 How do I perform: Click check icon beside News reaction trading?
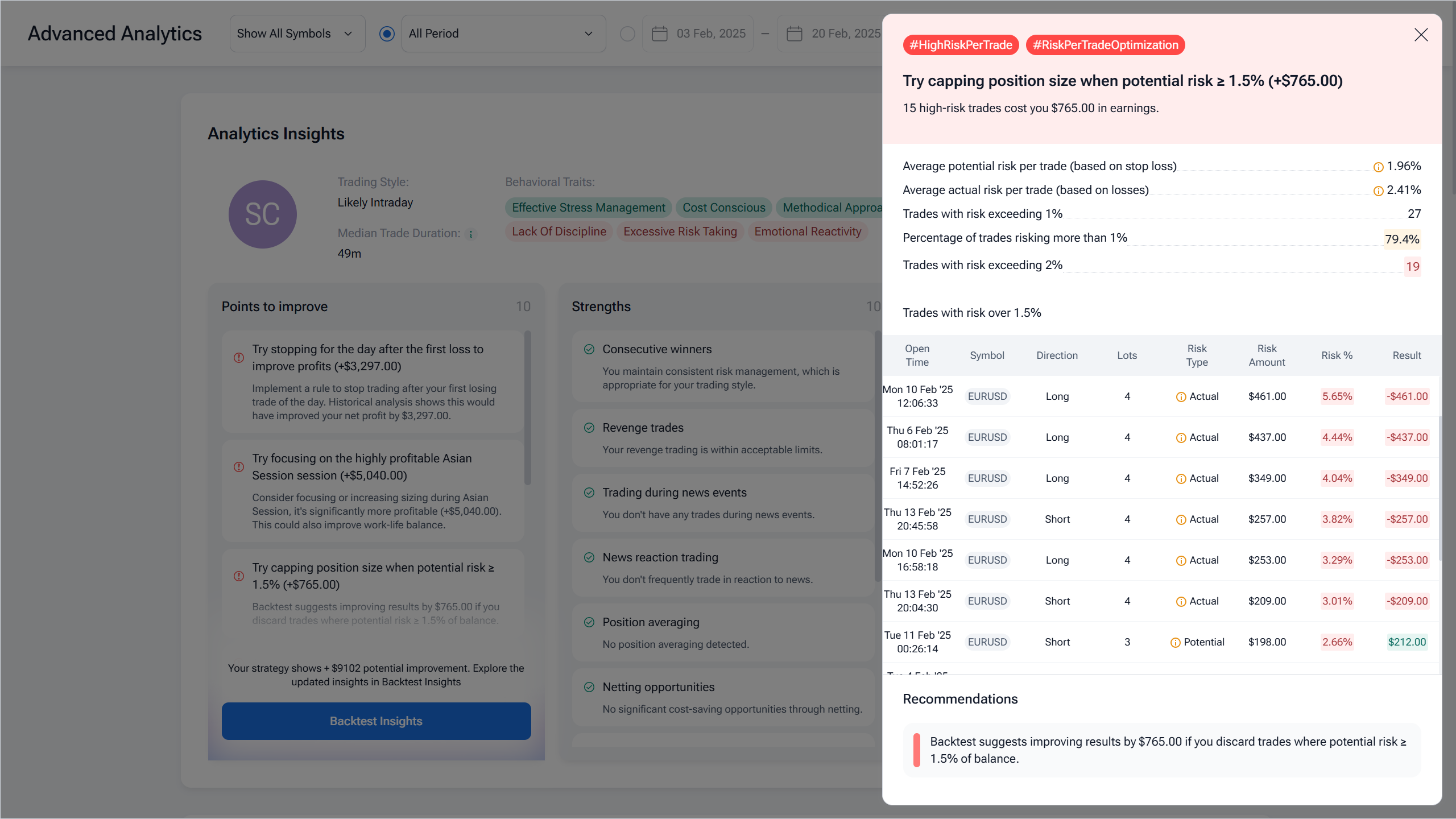pyautogui.click(x=589, y=557)
